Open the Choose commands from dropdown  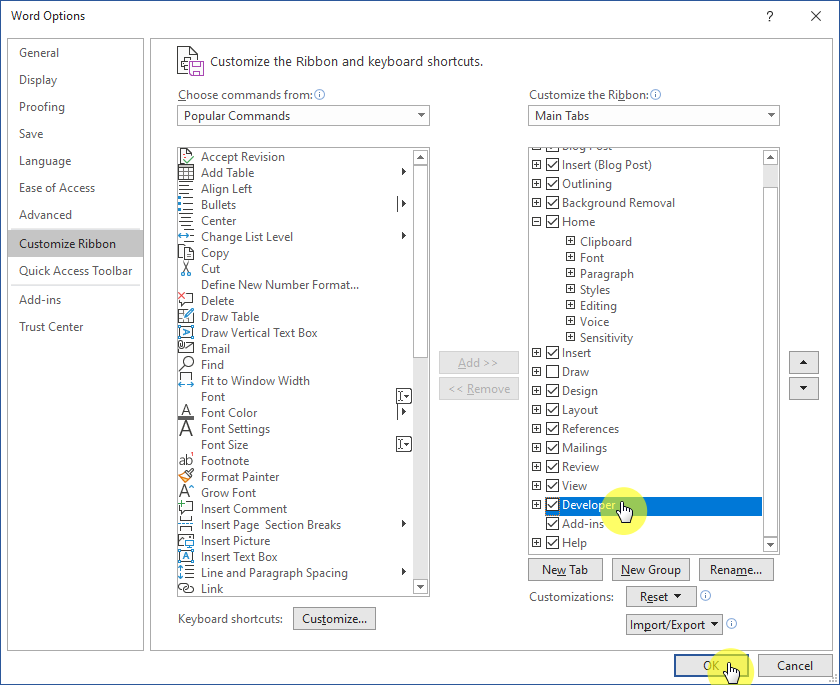(x=303, y=116)
